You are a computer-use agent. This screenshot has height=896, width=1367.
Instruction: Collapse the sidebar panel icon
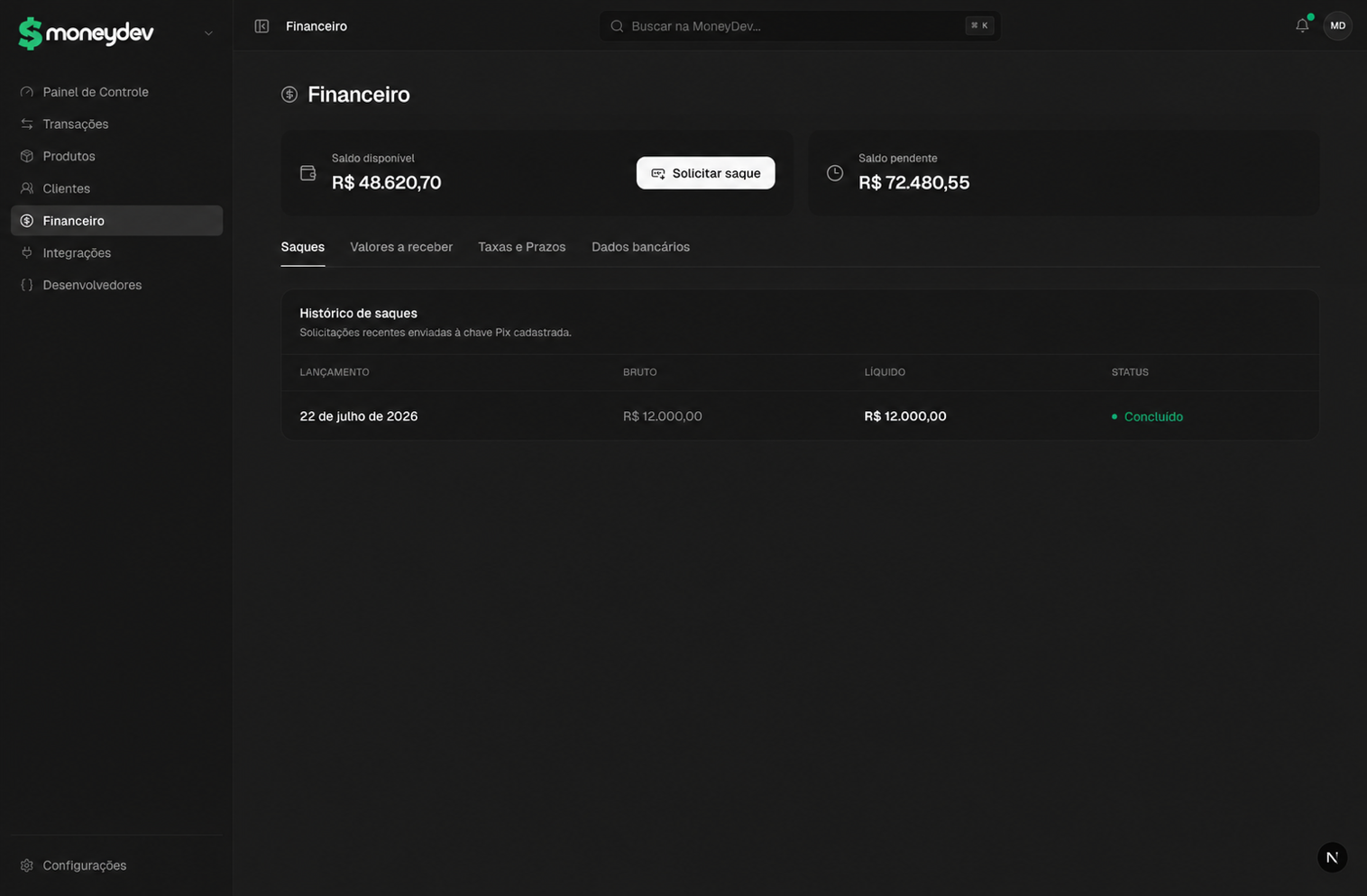(x=261, y=26)
